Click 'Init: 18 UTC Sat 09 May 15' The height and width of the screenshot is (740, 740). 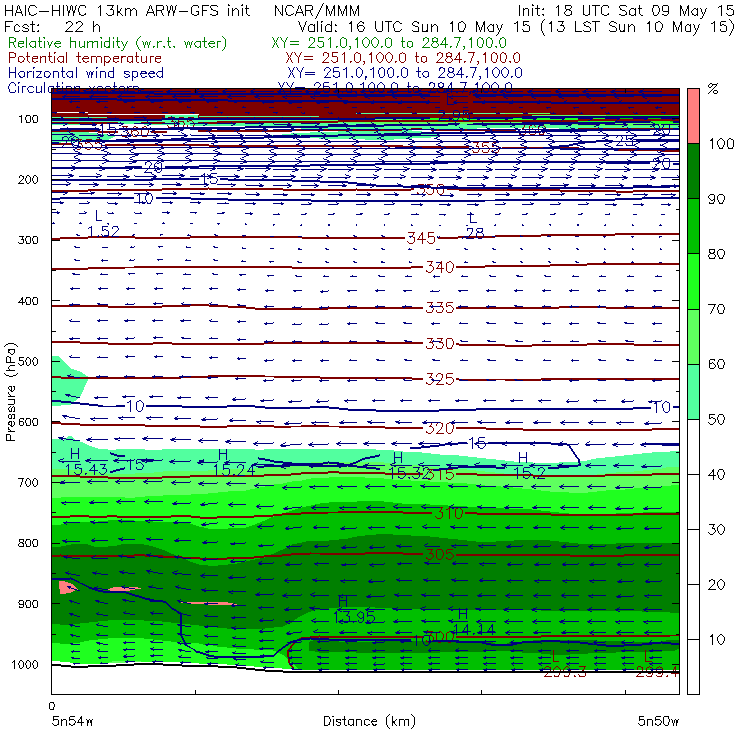[x=626, y=10]
